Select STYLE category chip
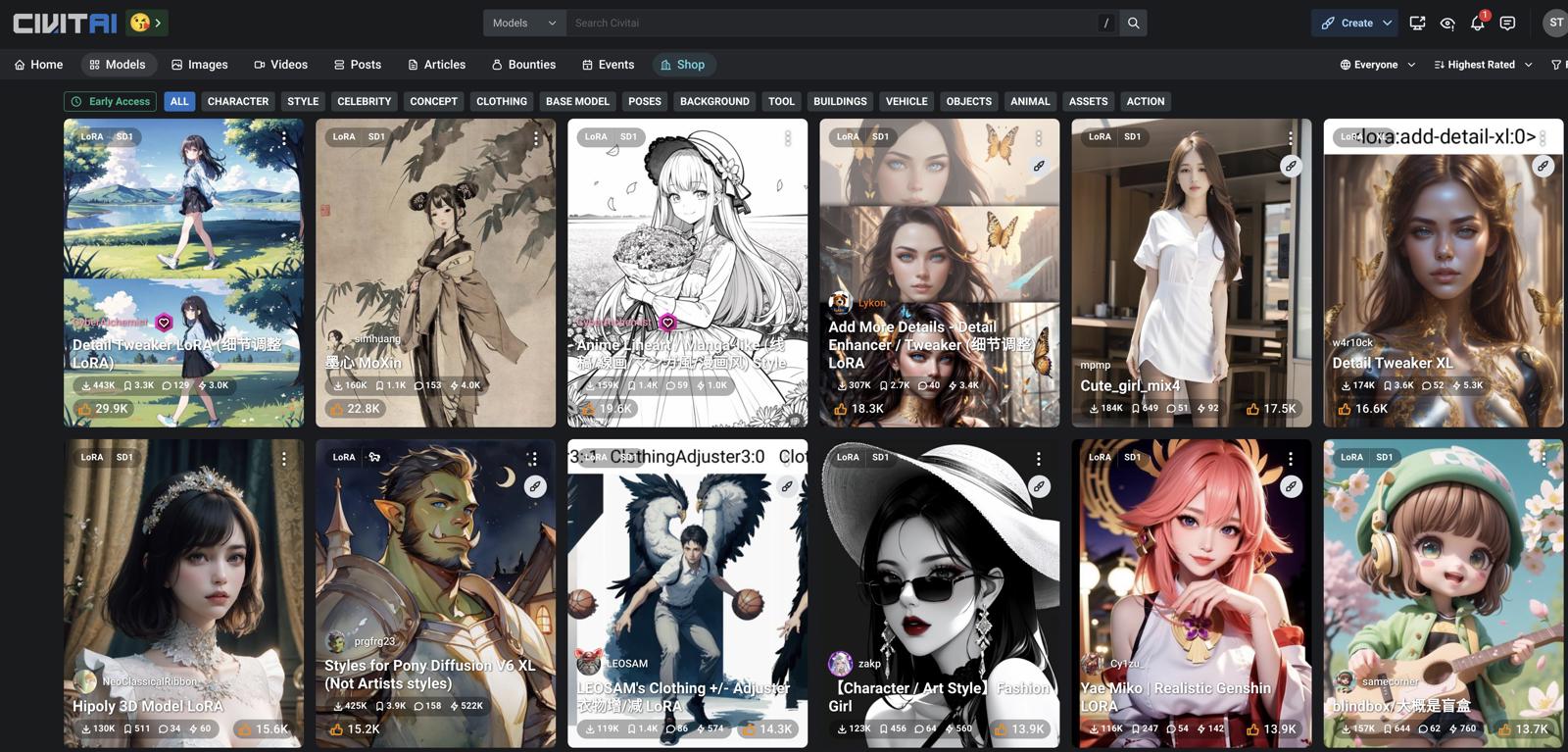Image resolution: width=1568 pixels, height=752 pixels. (x=303, y=101)
